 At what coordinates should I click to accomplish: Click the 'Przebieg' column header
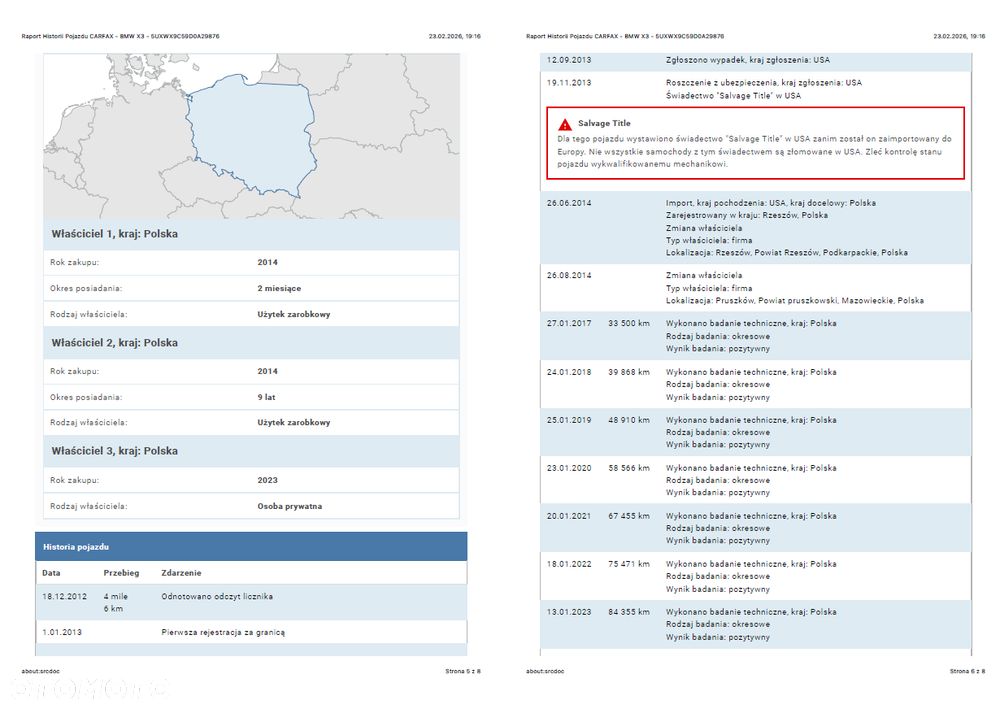point(121,573)
